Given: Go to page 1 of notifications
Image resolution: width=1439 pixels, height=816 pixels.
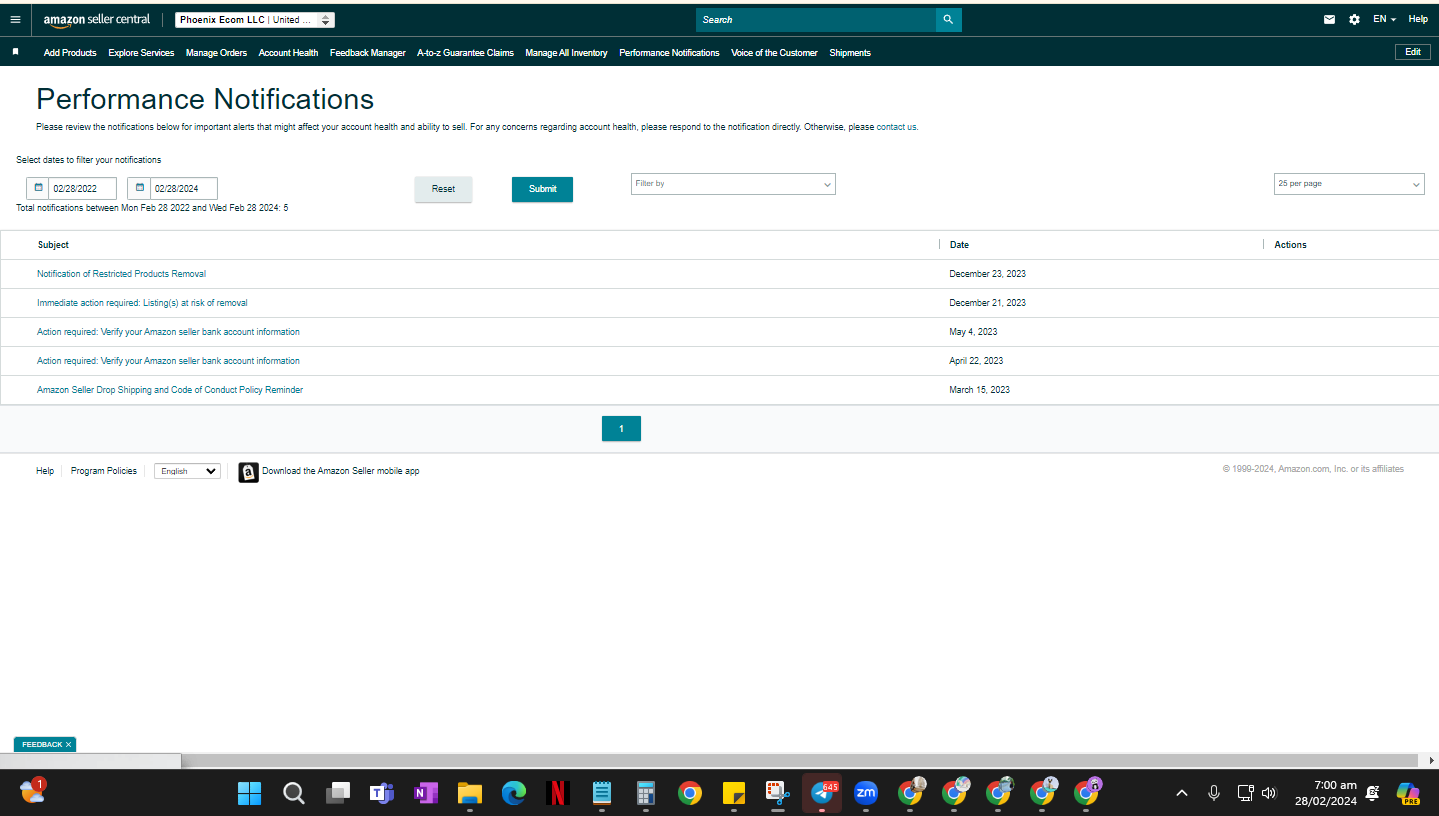Looking at the screenshot, I should pyautogui.click(x=621, y=429).
